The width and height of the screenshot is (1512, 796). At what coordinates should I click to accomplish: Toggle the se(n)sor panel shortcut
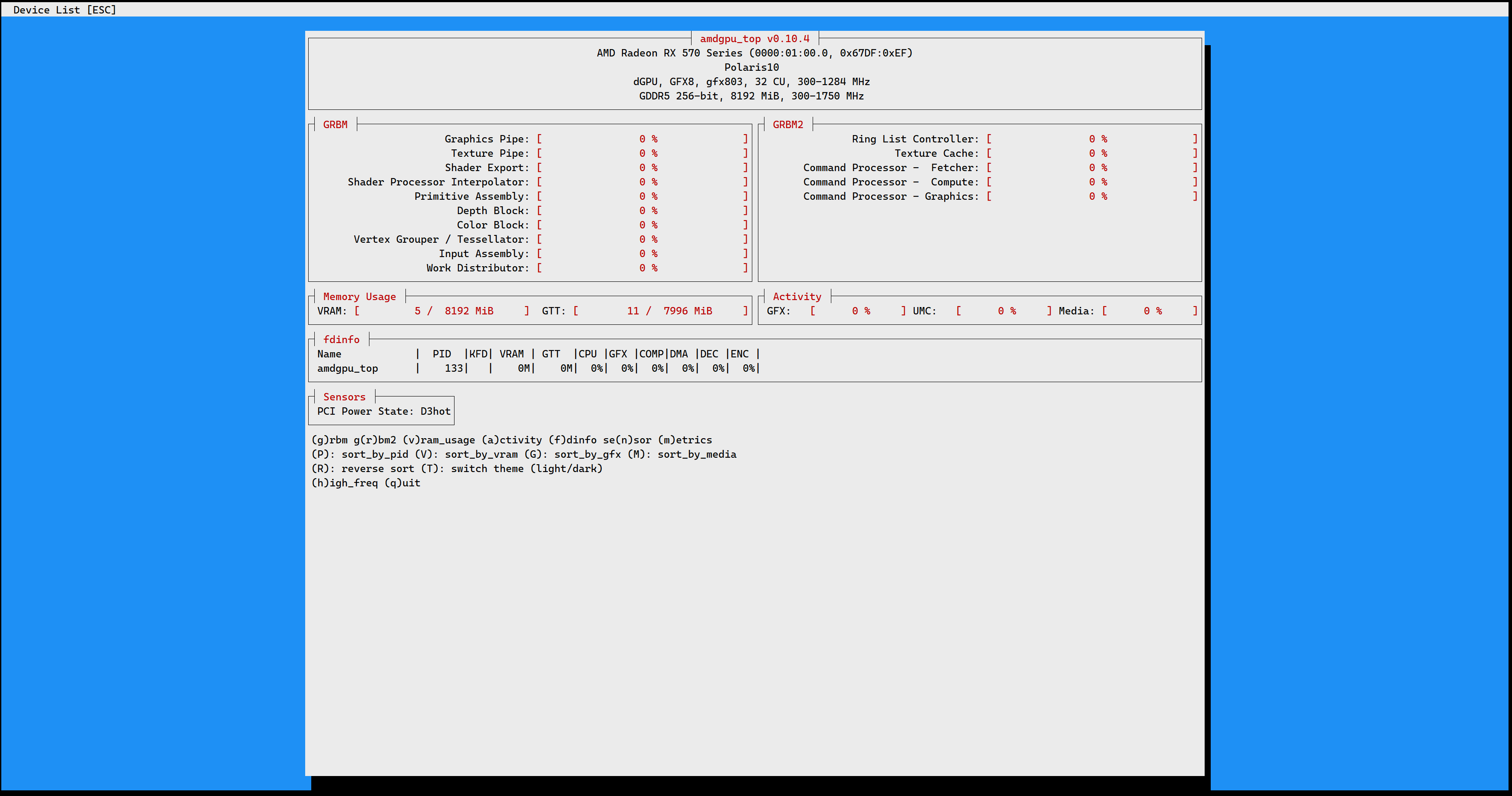pos(627,439)
